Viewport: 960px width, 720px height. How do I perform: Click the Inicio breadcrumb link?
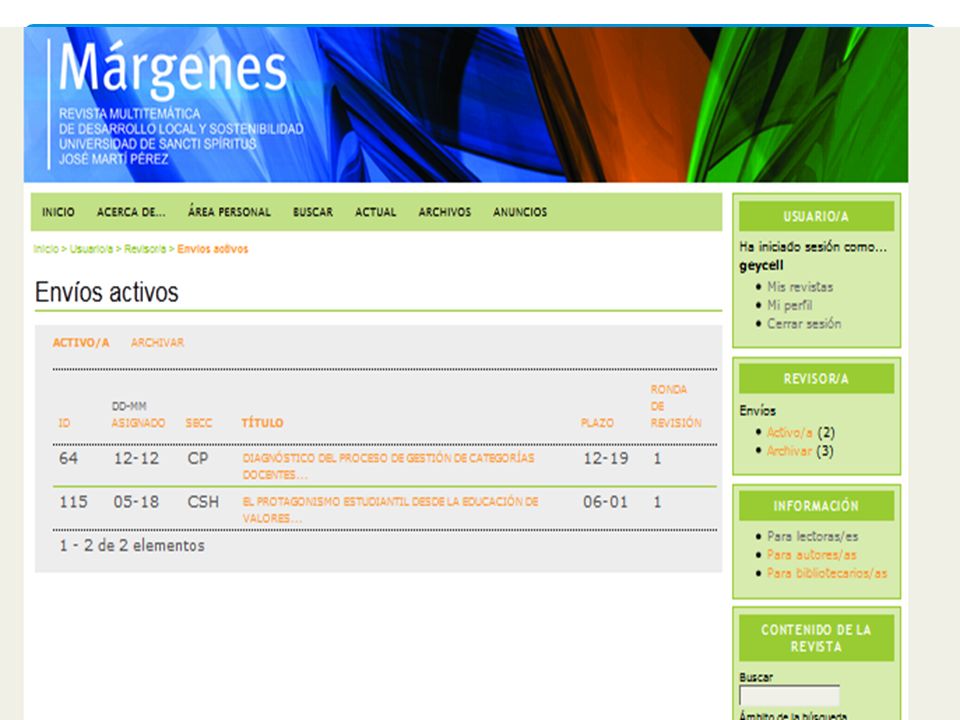[46, 249]
